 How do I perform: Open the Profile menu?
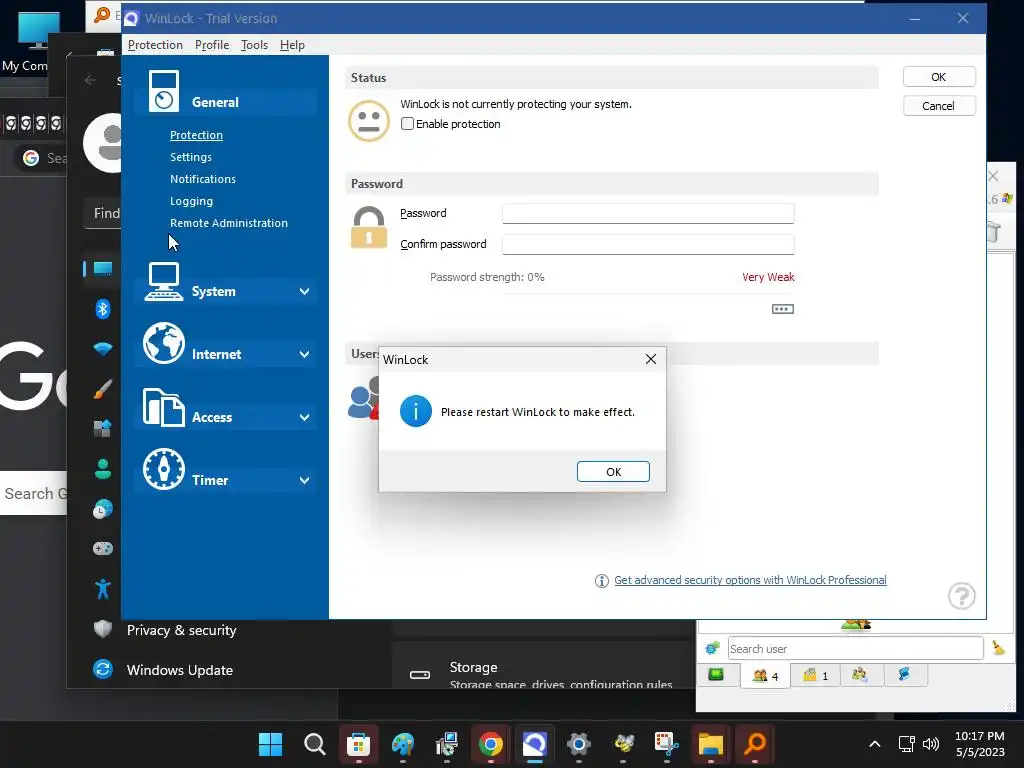[212, 45]
